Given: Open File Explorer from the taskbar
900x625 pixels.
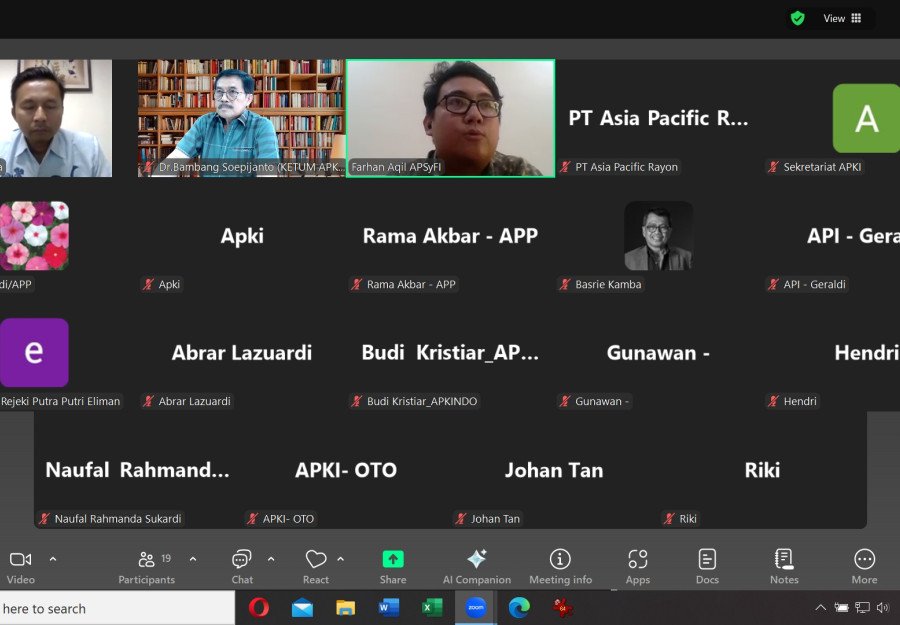Looking at the screenshot, I should (346, 607).
